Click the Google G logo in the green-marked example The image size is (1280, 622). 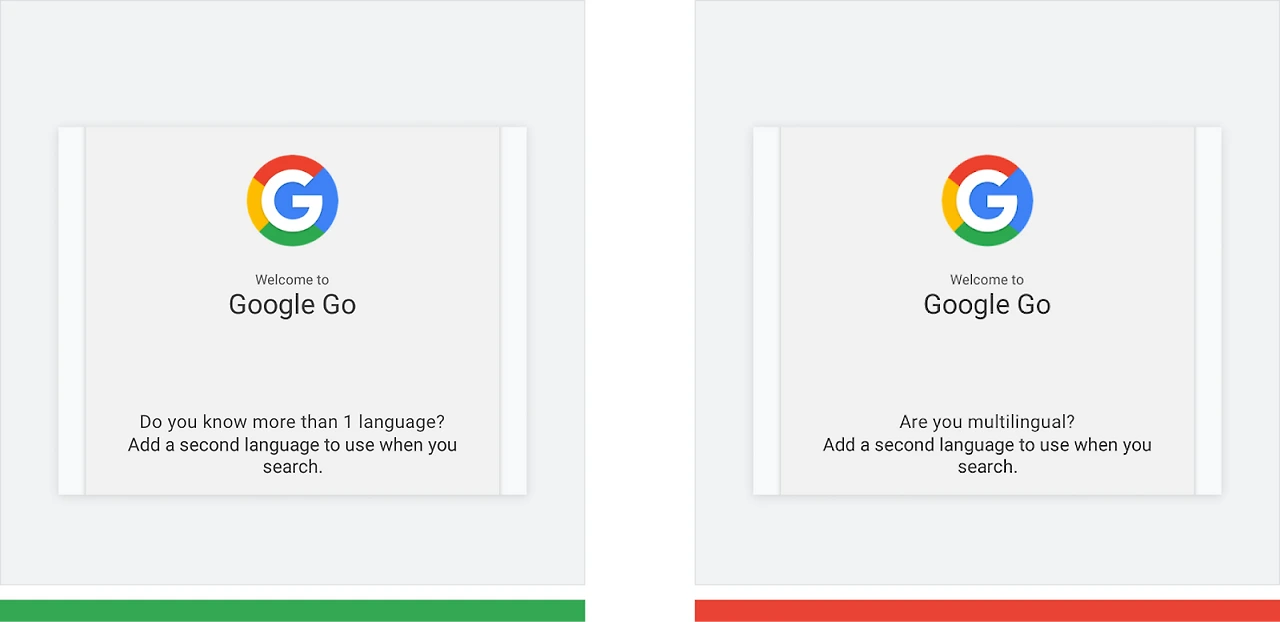(x=292, y=200)
